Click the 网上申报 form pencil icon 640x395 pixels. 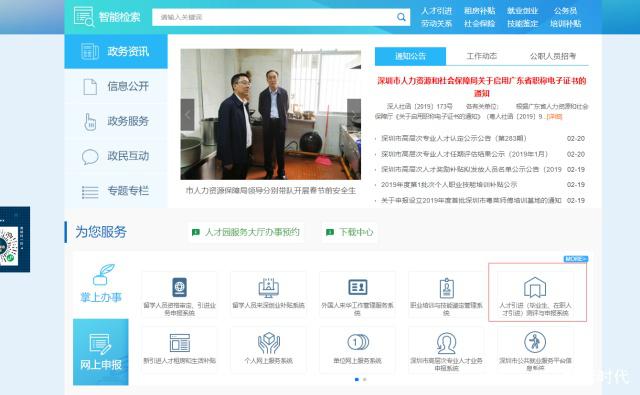(x=100, y=344)
